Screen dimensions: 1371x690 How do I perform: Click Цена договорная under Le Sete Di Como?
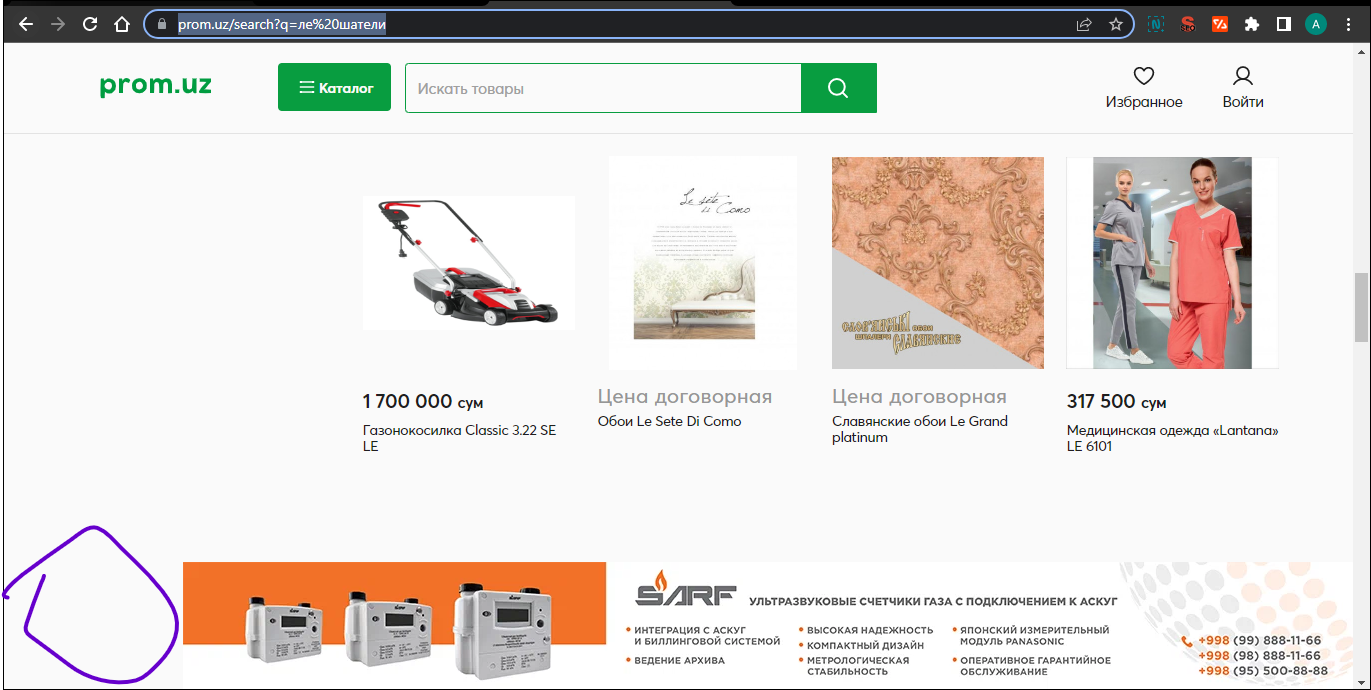click(x=685, y=397)
